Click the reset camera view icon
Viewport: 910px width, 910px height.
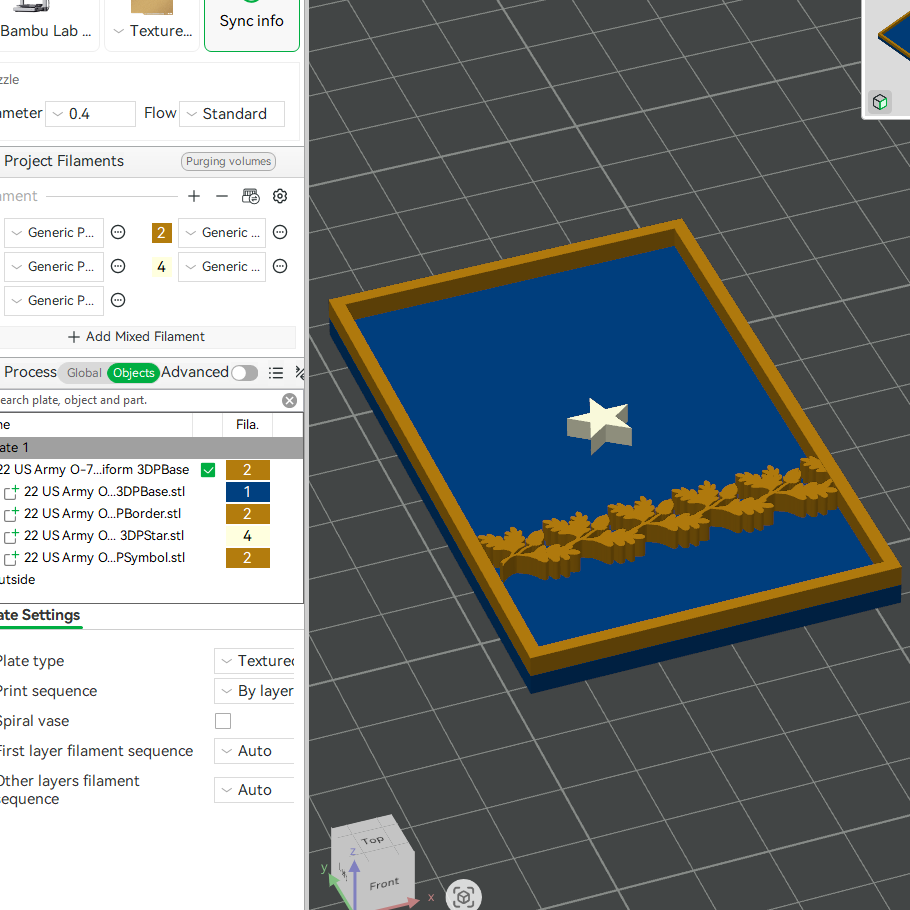(x=464, y=897)
